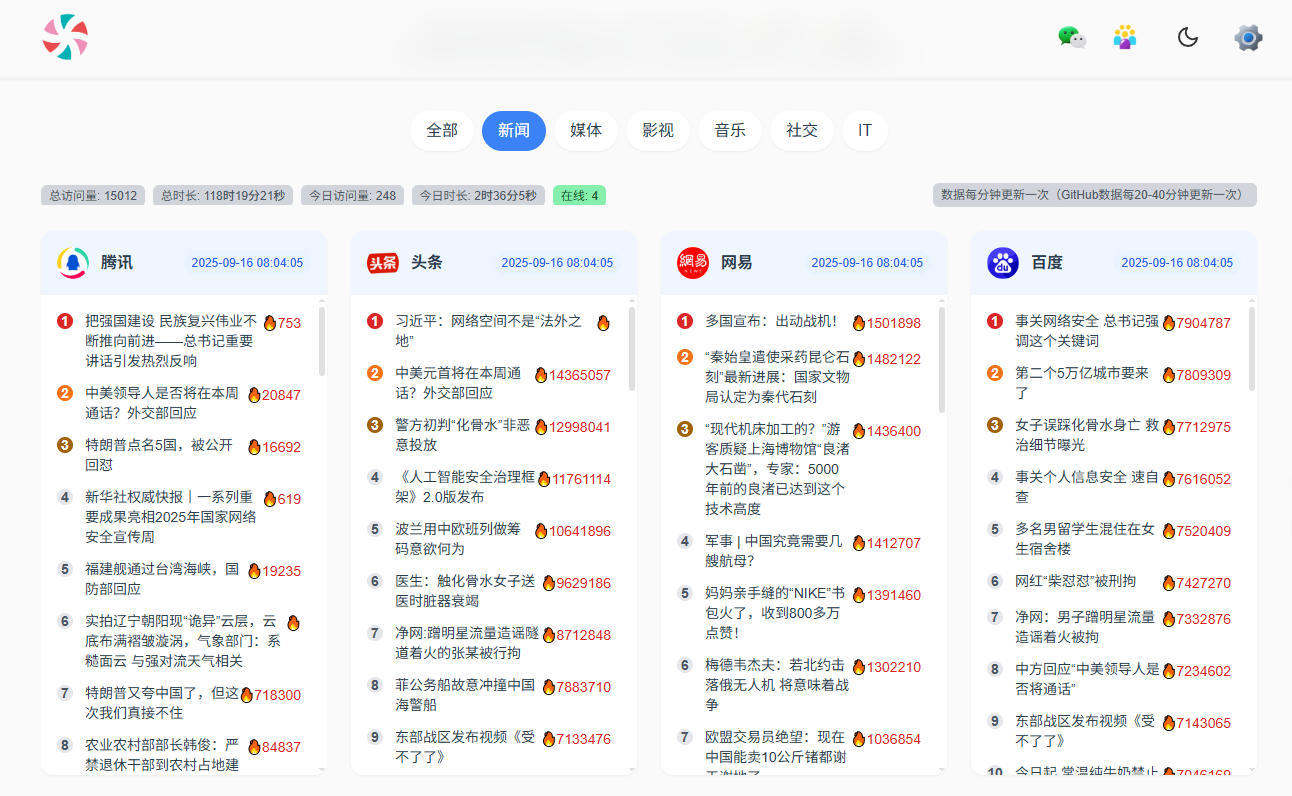Click the NetEase red circular logo
The image size is (1292, 796).
point(692,262)
